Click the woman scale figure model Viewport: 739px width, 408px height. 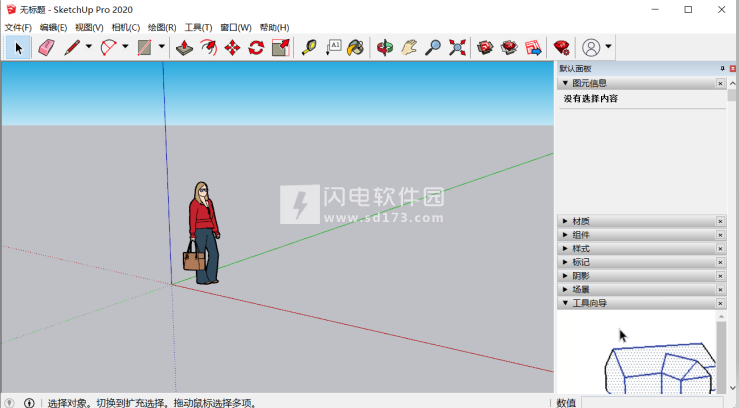(202, 233)
